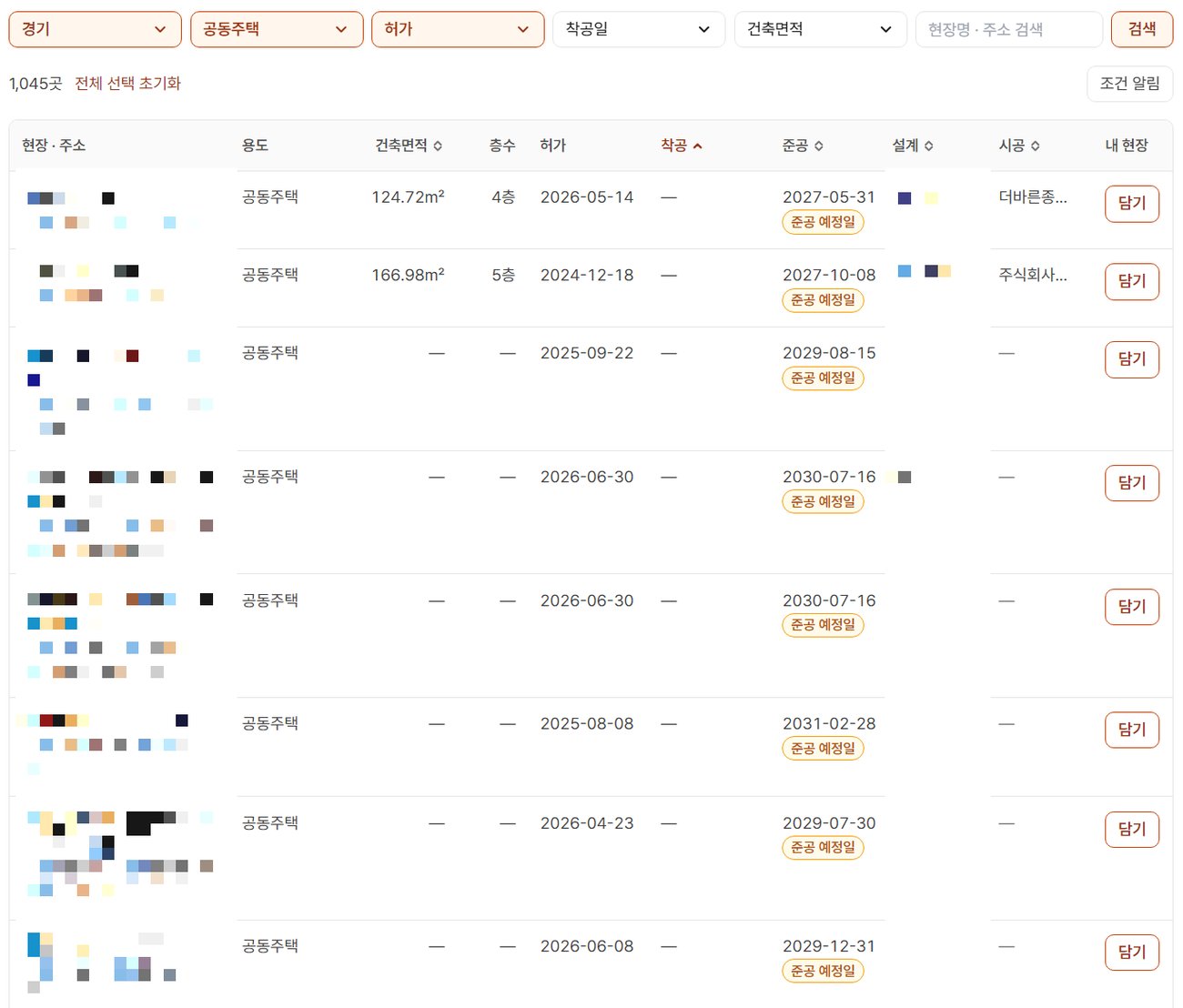Click permit date 2026-04-23
The width and height of the screenshot is (1183, 1008).
(x=587, y=823)
